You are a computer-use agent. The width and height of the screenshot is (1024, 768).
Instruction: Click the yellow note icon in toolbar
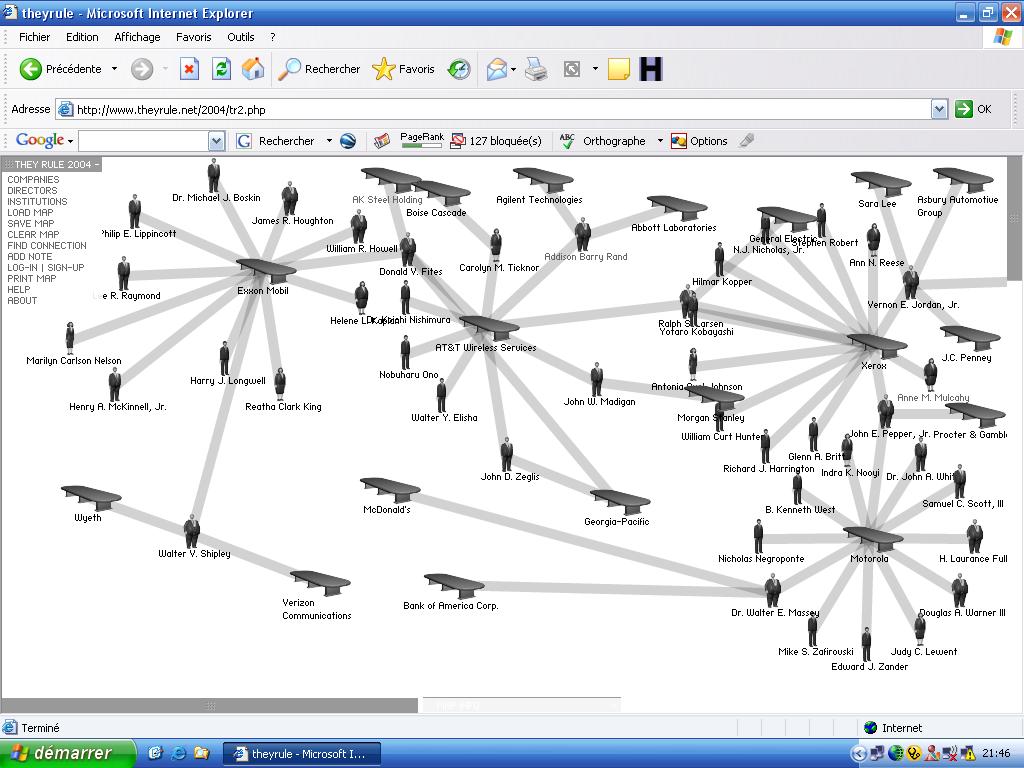[x=618, y=69]
